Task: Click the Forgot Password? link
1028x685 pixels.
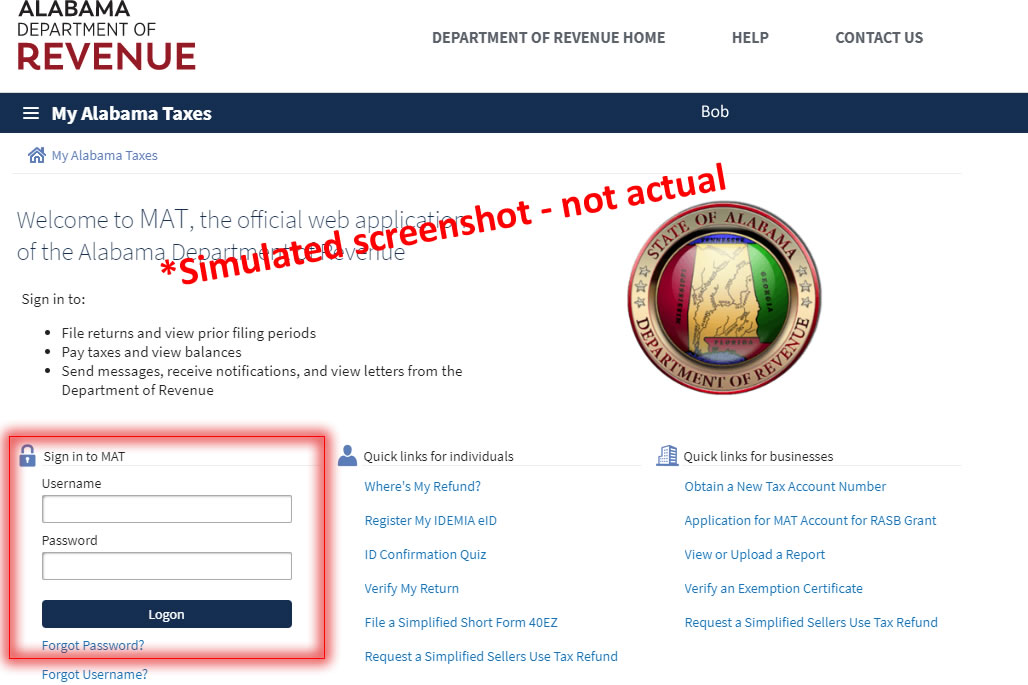Action: pos(93,645)
